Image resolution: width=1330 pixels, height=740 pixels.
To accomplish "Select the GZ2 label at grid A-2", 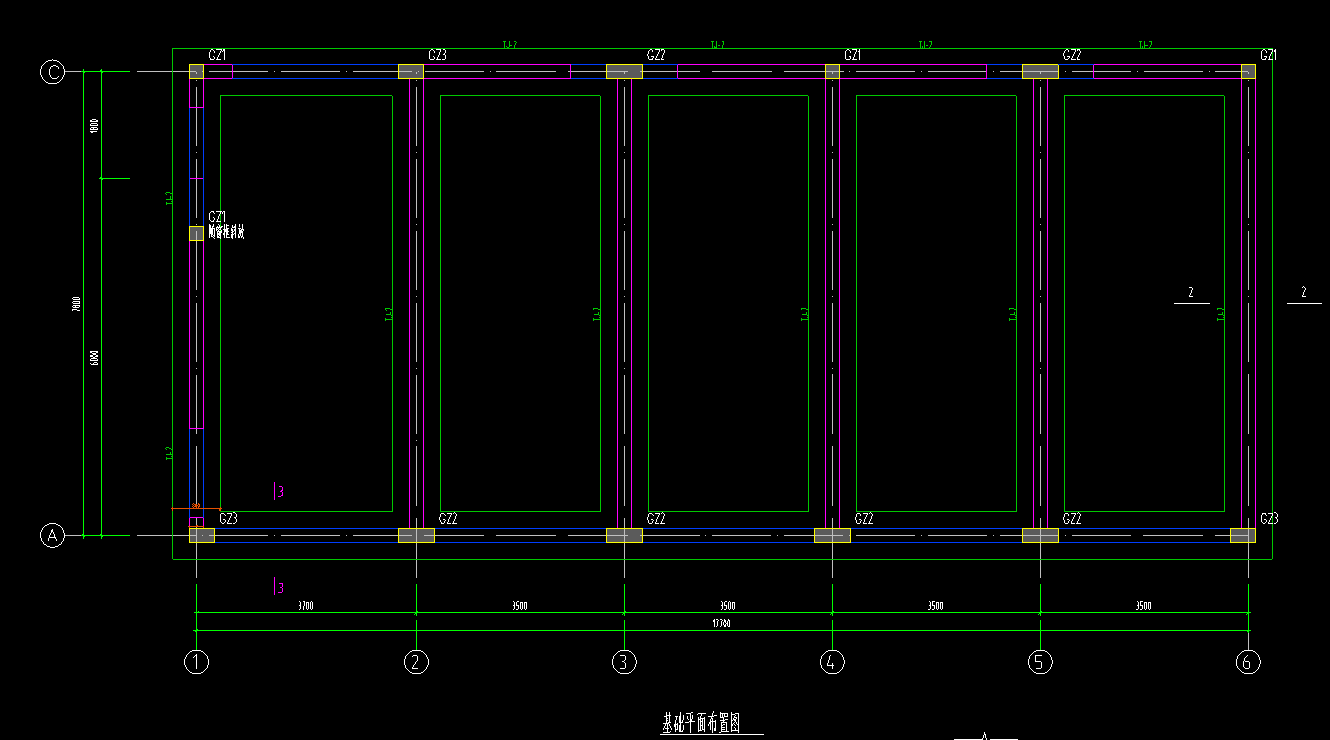I will point(448,519).
